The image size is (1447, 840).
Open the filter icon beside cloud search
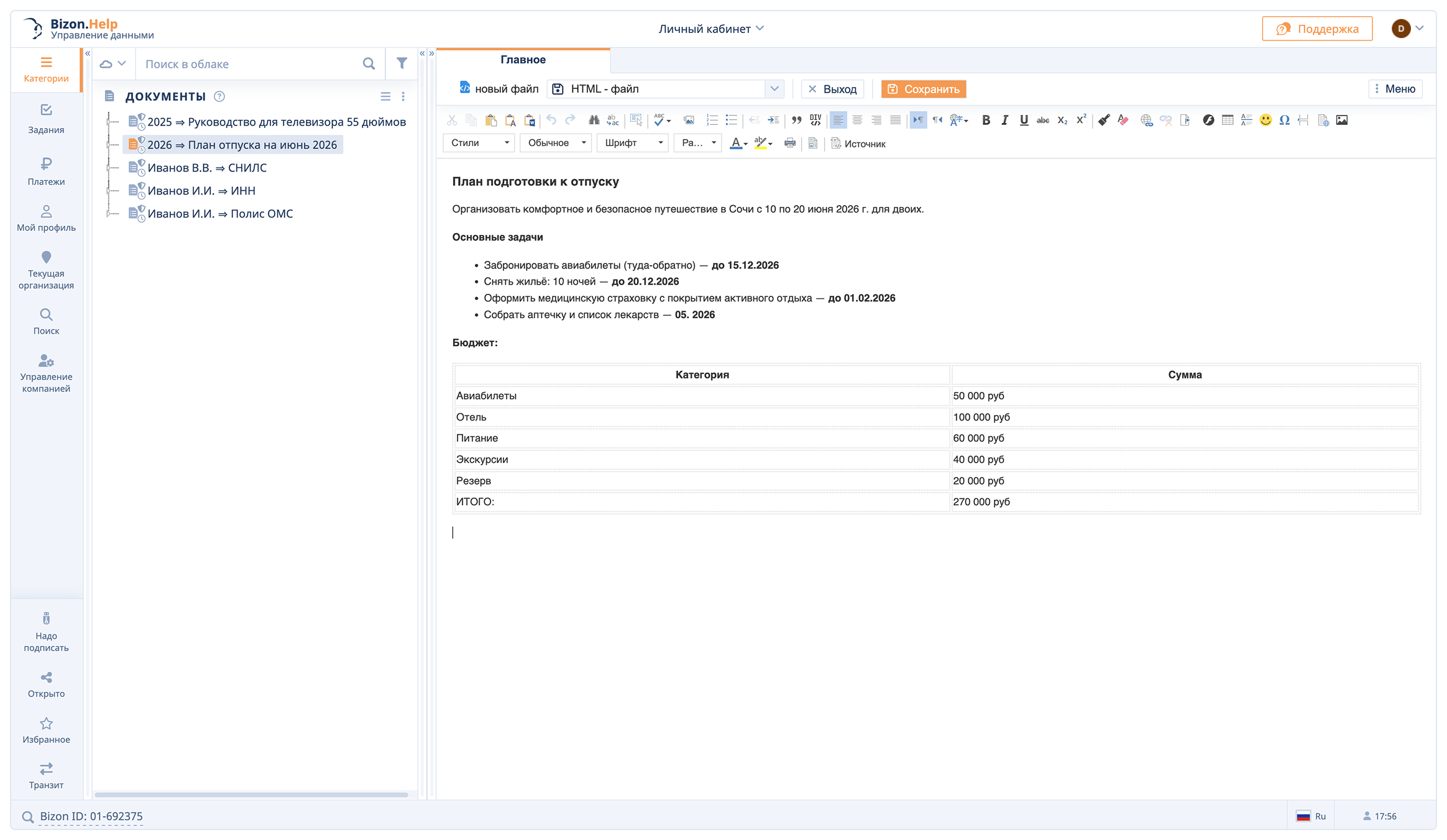click(x=402, y=63)
